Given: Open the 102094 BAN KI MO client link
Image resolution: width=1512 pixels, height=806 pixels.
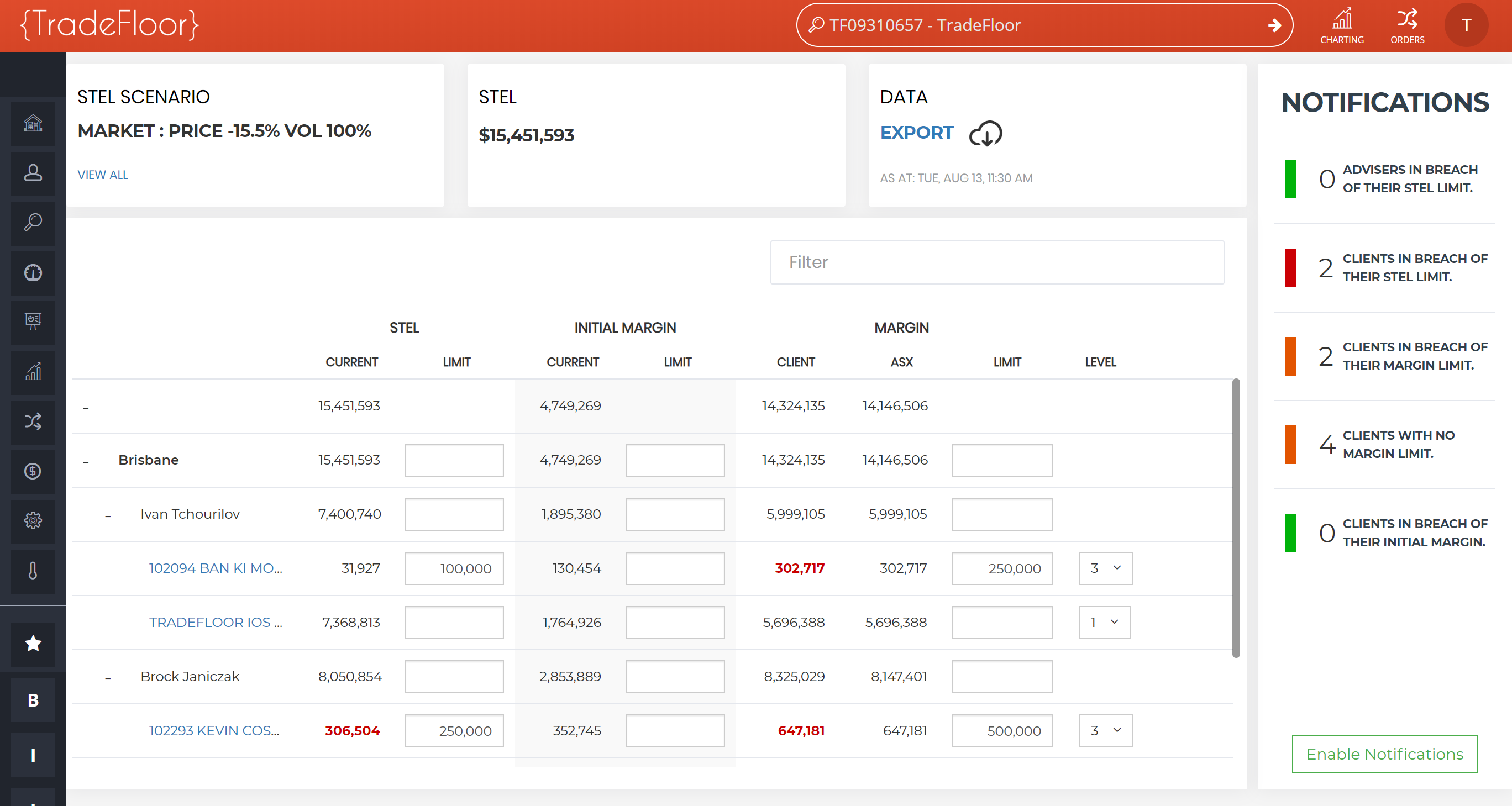Looking at the screenshot, I should pos(216,568).
